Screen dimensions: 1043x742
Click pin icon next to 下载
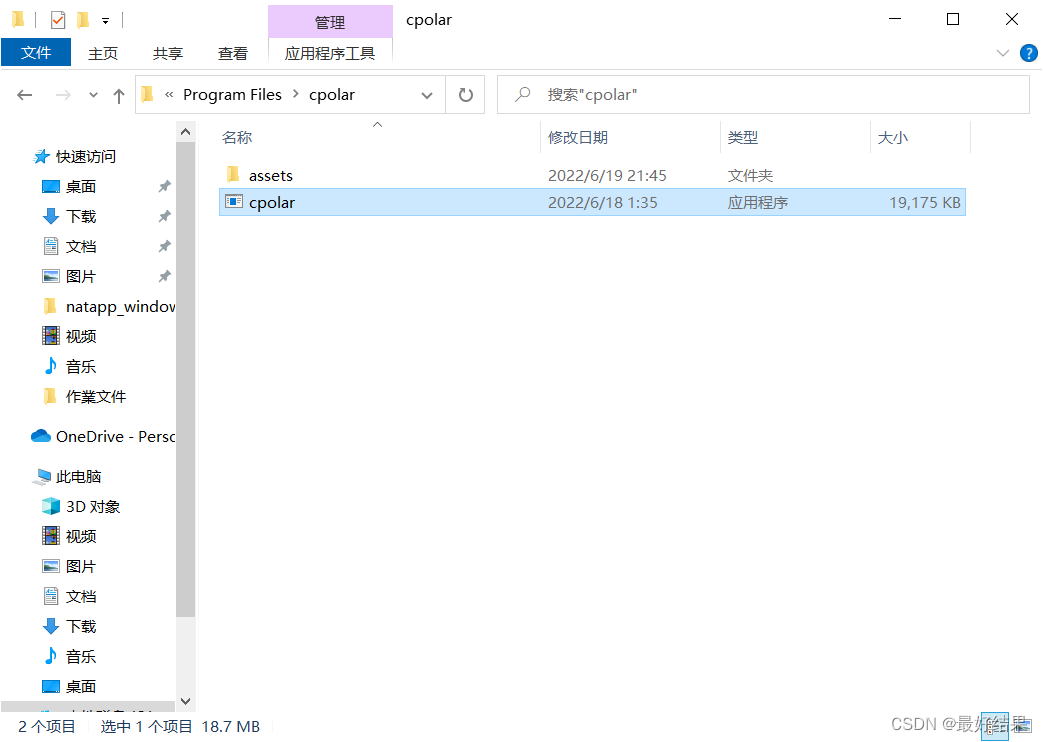click(x=164, y=216)
